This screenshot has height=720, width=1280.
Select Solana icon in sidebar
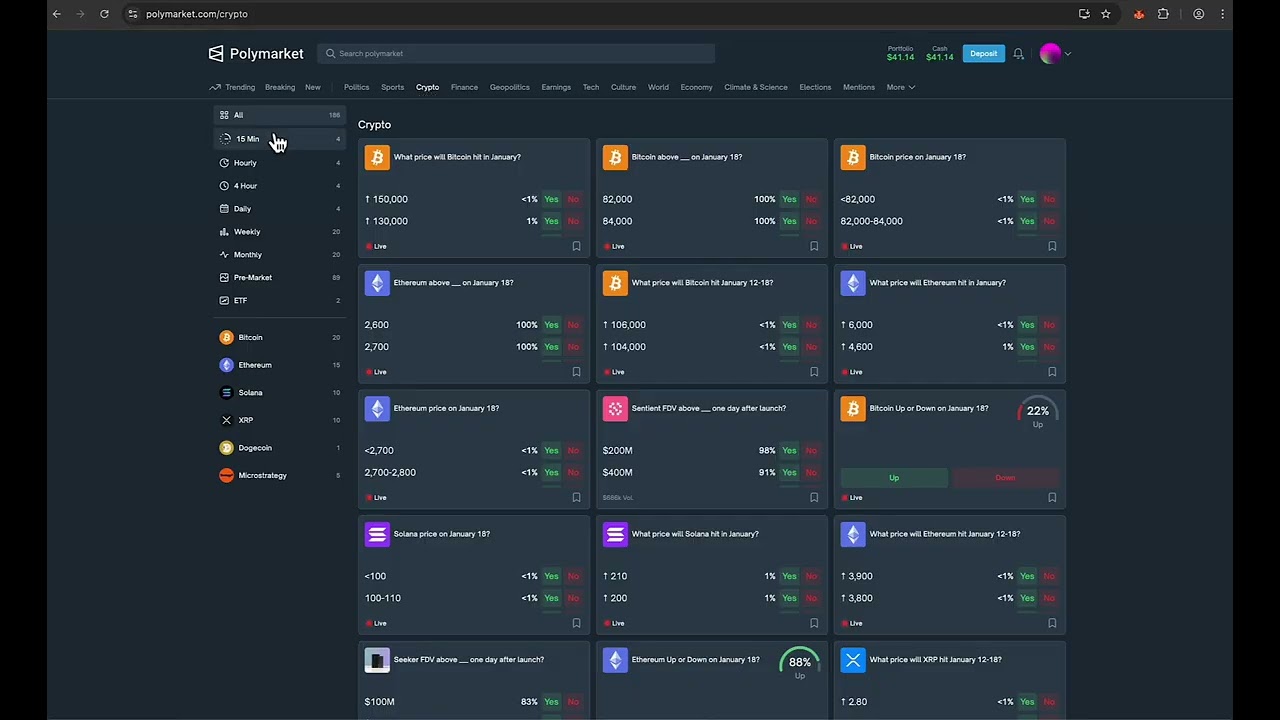click(x=226, y=393)
